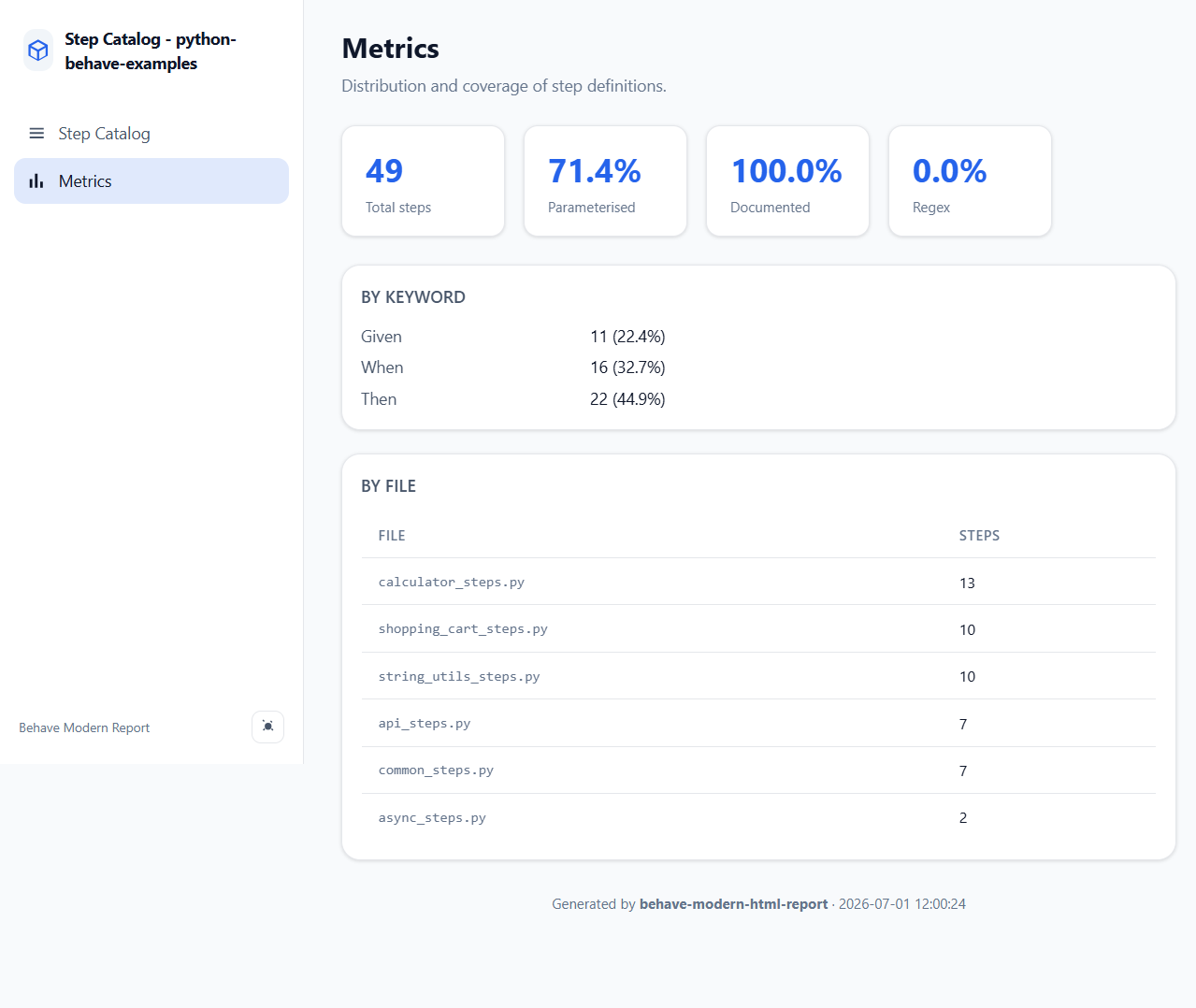Click behave-modern-html-report in page footer

[x=733, y=904]
